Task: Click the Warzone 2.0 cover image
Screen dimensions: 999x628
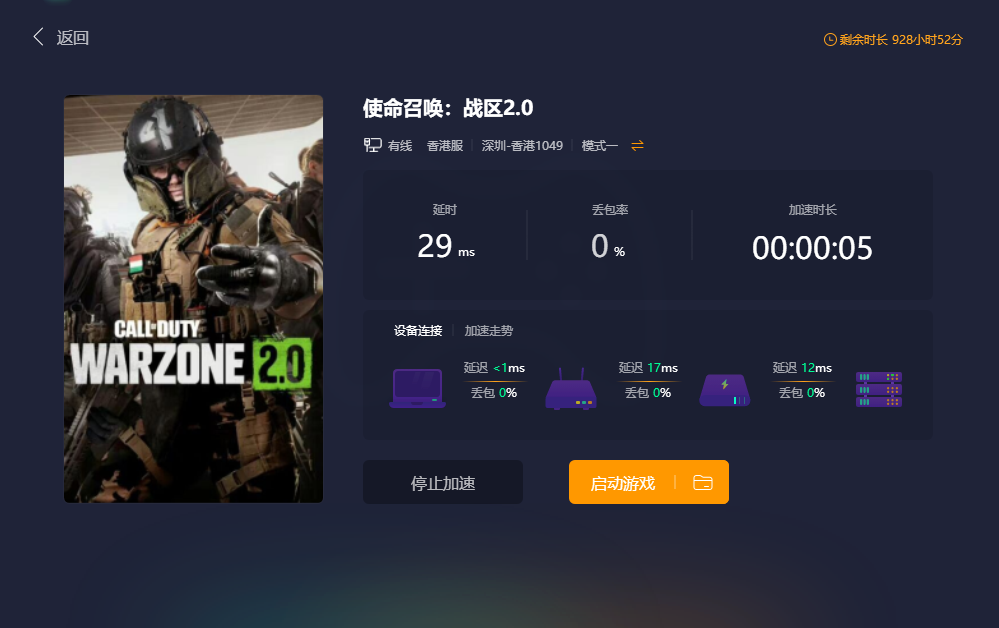Action: tap(193, 299)
